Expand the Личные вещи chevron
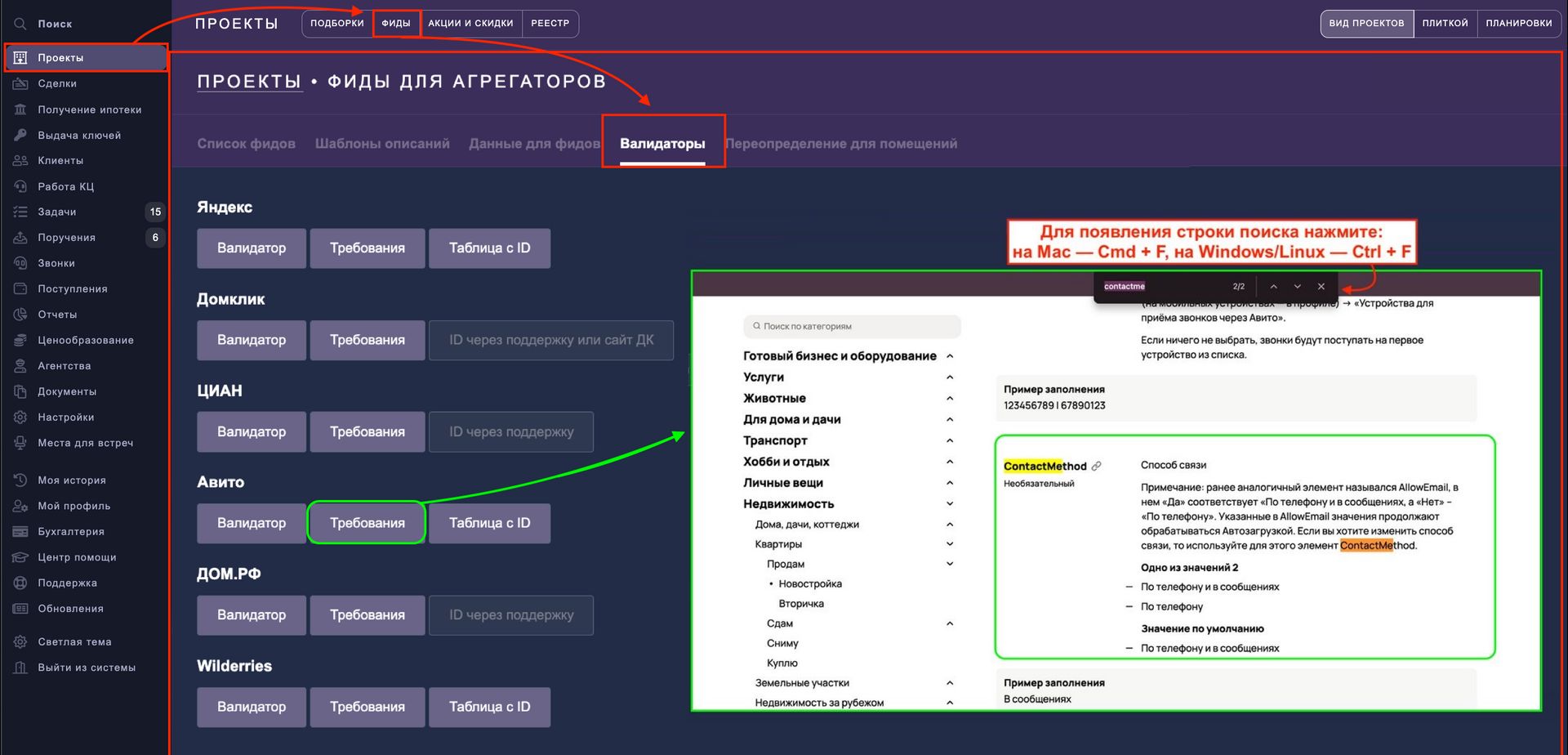 pyautogui.click(x=950, y=483)
